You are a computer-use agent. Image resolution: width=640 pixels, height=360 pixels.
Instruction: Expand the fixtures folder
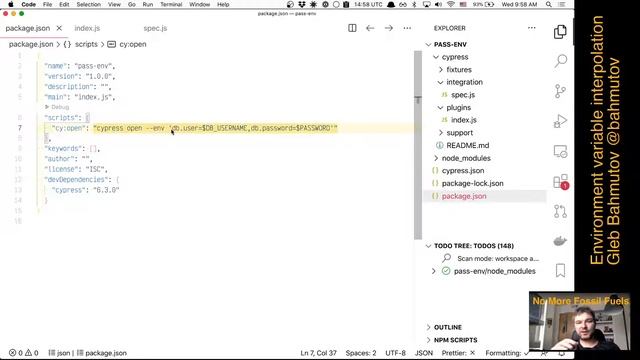coord(440,70)
